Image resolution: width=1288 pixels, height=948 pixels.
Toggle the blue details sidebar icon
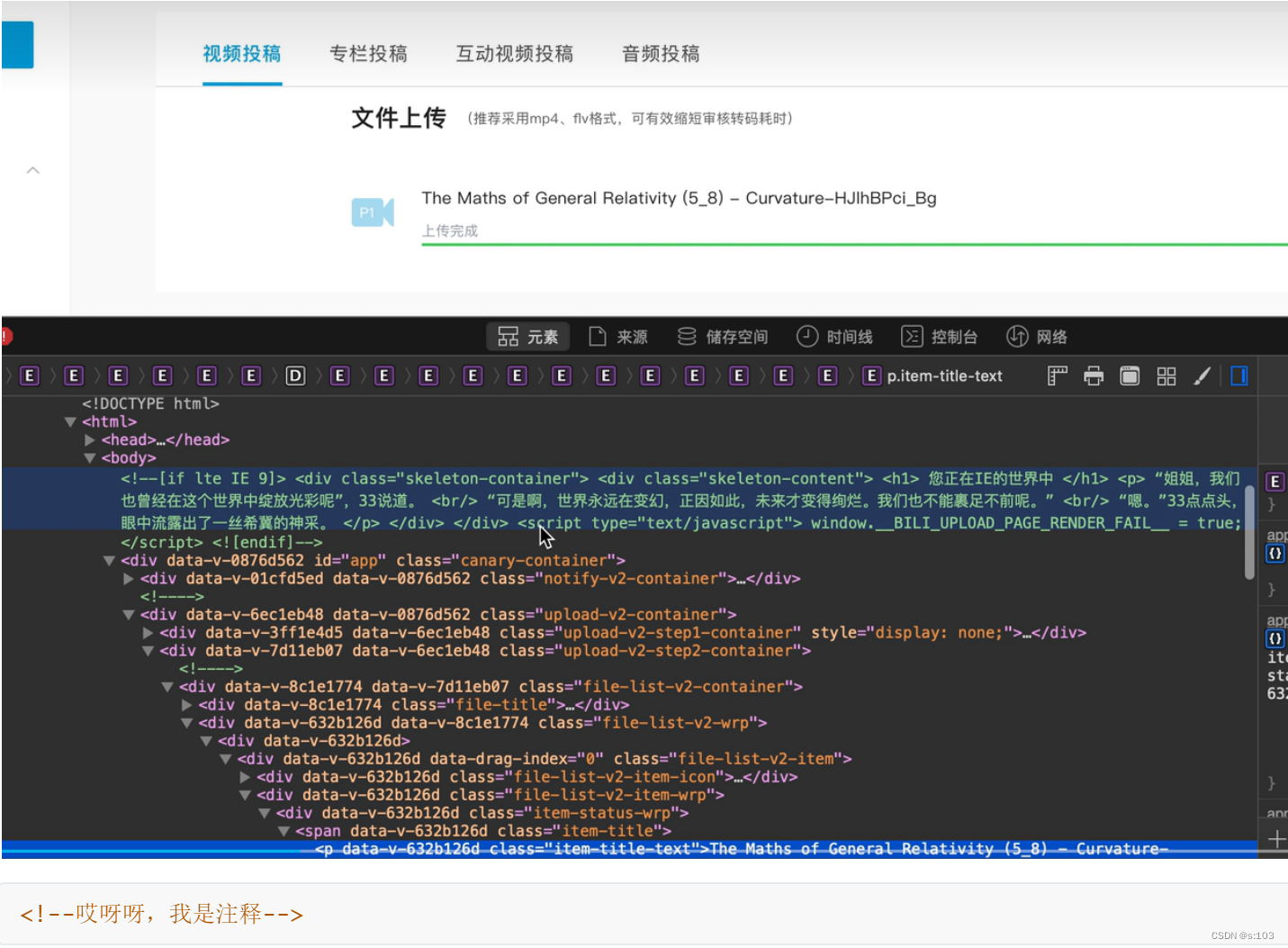1239,376
